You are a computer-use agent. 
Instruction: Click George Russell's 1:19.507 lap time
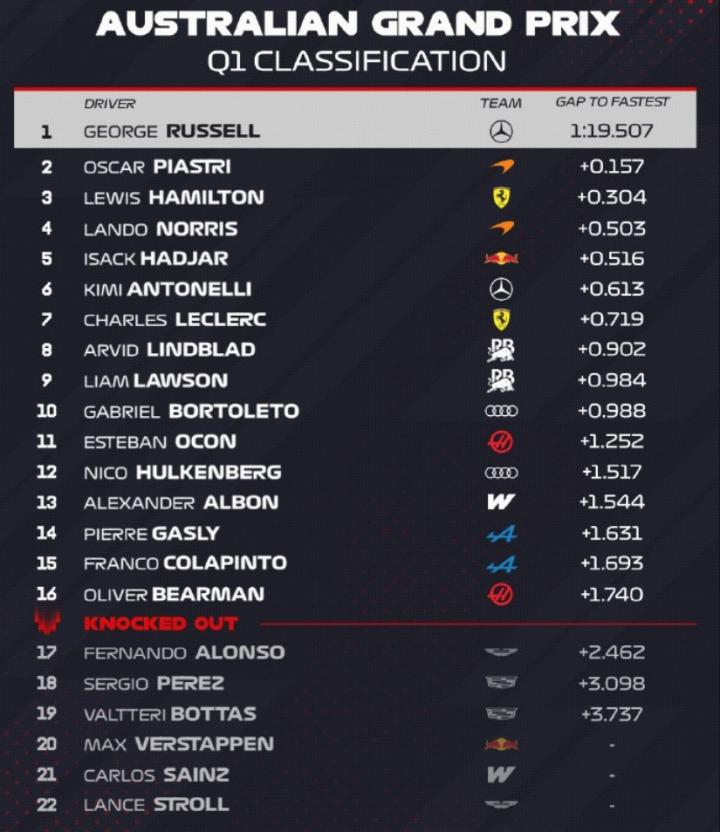(612, 131)
